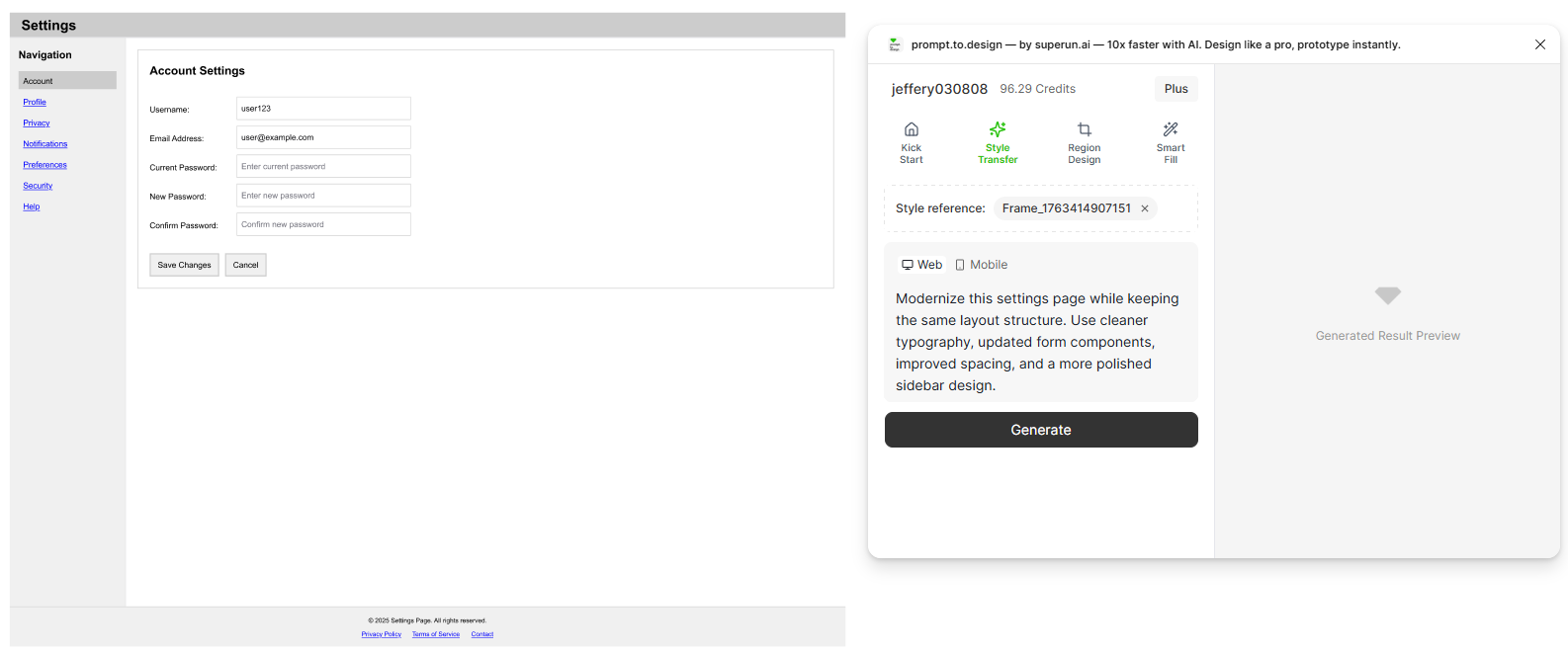Screen dimensions: 1568x655
Task: Switch to Mobile output mode
Action: (981, 265)
